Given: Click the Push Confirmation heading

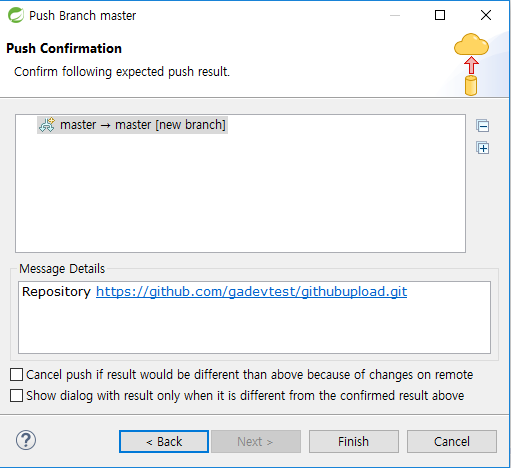Looking at the screenshot, I should pyautogui.click(x=64, y=48).
